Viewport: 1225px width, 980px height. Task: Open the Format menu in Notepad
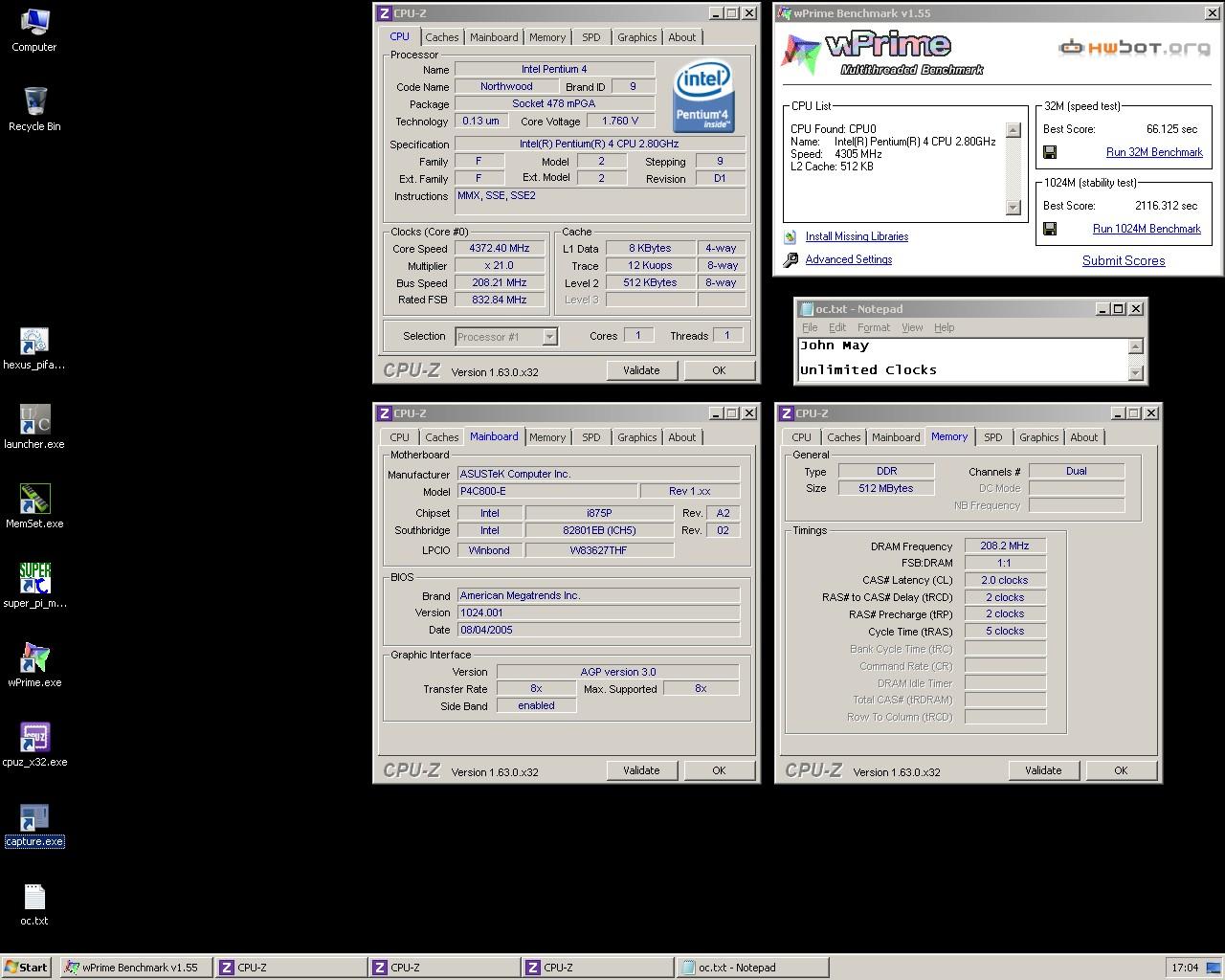click(x=873, y=327)
